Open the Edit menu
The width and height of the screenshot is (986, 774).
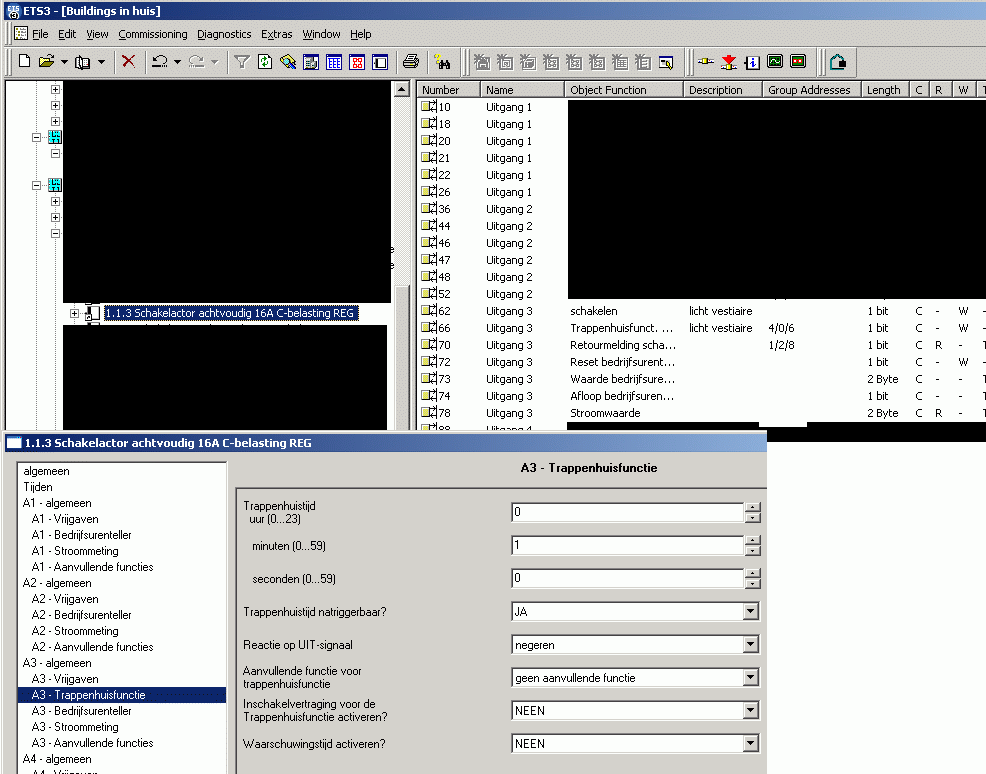pyautogui.click(x=67, y=34)
